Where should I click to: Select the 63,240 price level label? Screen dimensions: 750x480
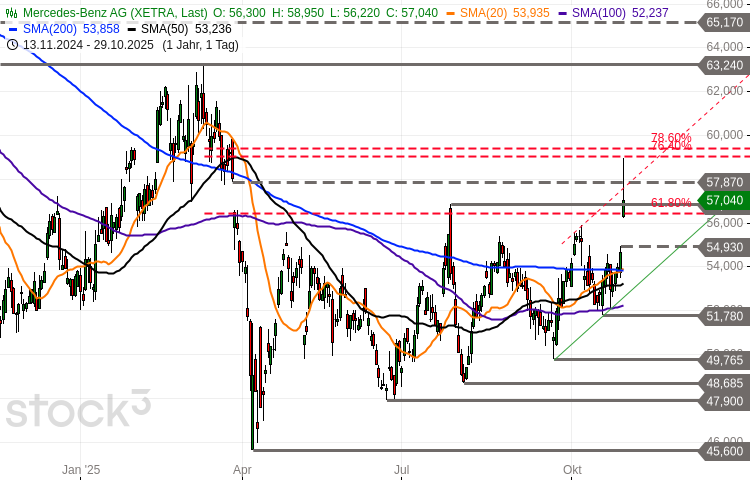tap(725, 65)
